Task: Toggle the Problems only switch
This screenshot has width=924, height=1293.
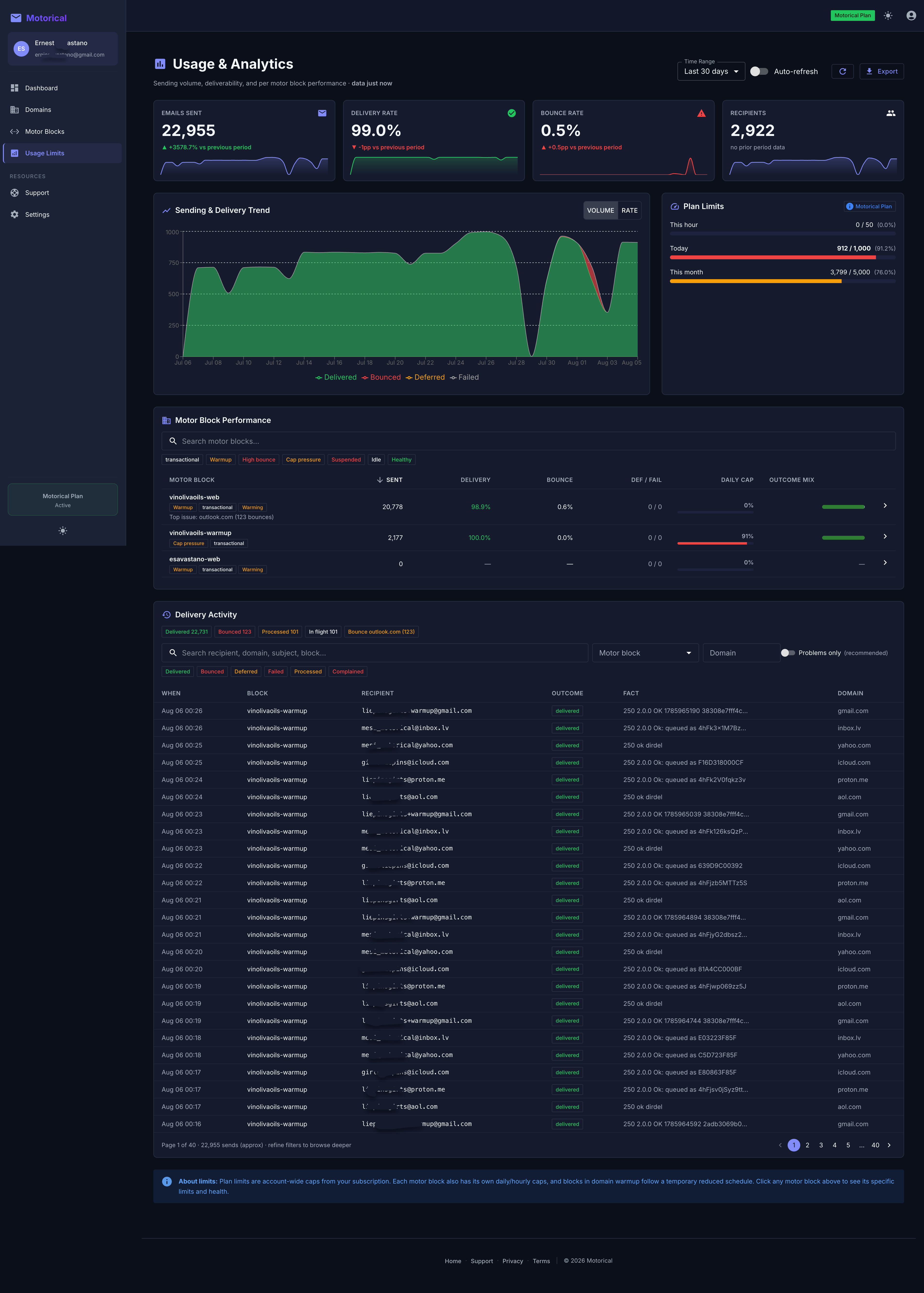Action: point(788,653)
